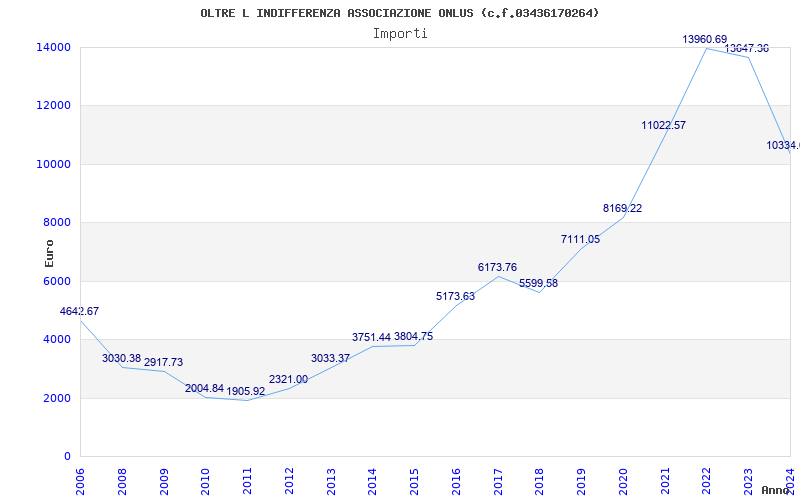Click the Importi subtitle
800x500 pixels.
(400, 34)
